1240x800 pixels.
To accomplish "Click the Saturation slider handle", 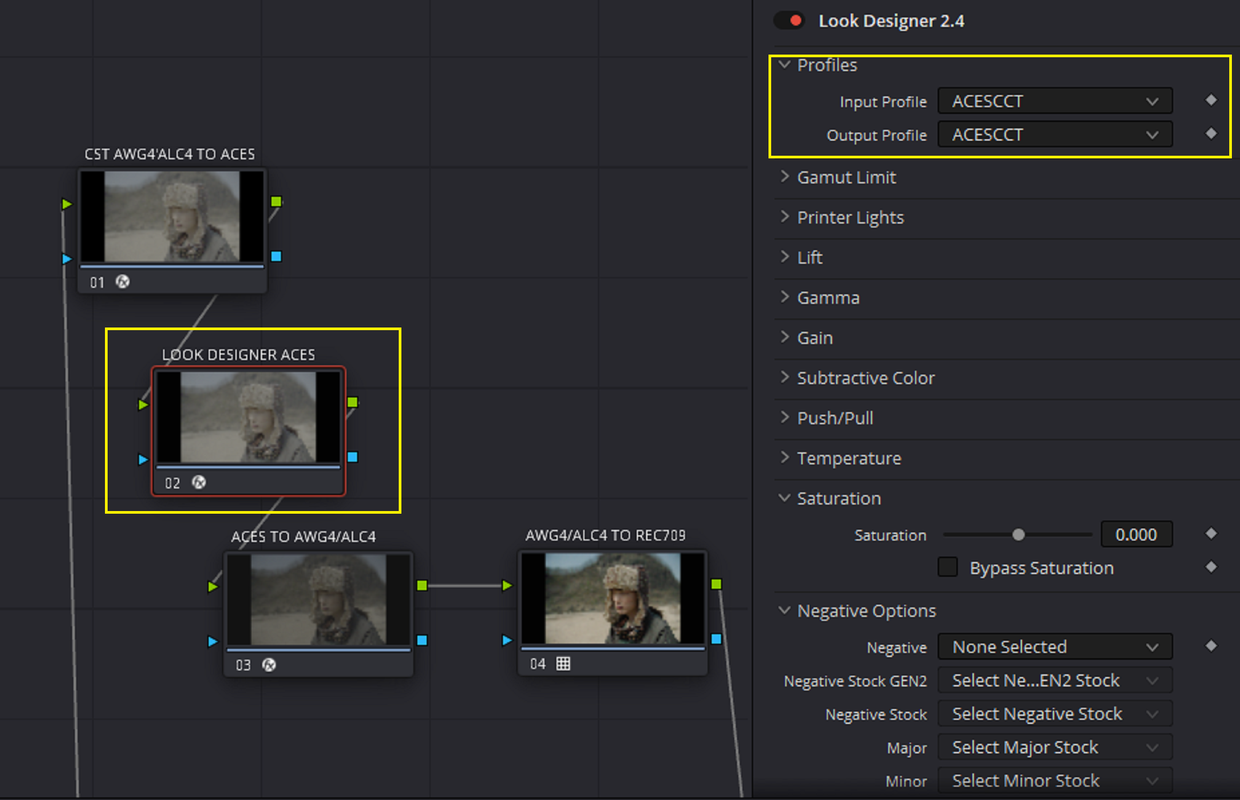I will tap(1018, 535).
